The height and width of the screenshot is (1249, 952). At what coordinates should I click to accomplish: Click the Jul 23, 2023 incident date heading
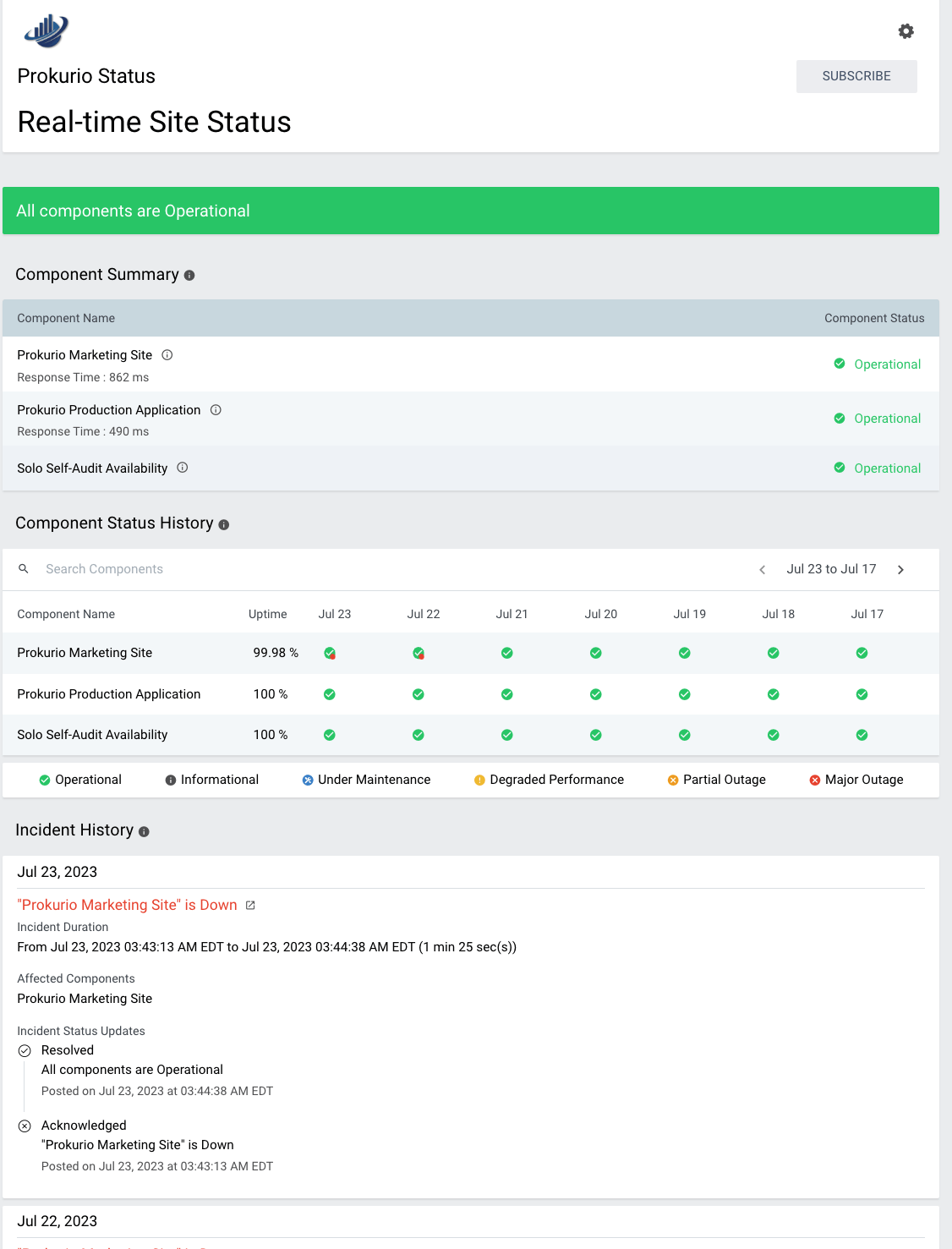(57, 872)
